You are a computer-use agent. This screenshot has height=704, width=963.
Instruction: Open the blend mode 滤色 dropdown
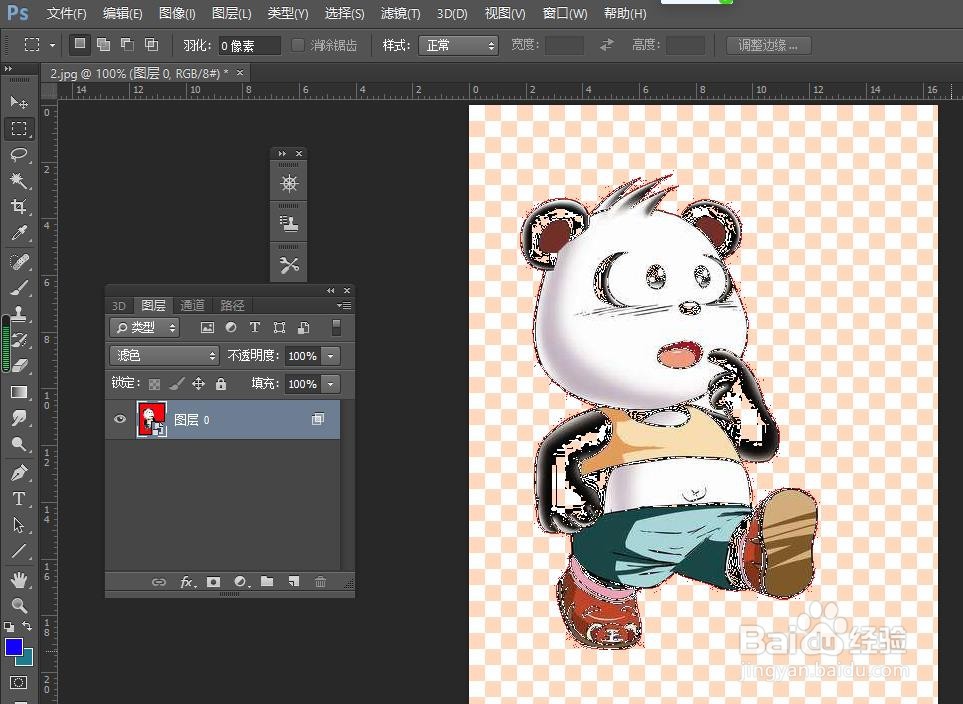pyautogui.click(x=164, y=355)
